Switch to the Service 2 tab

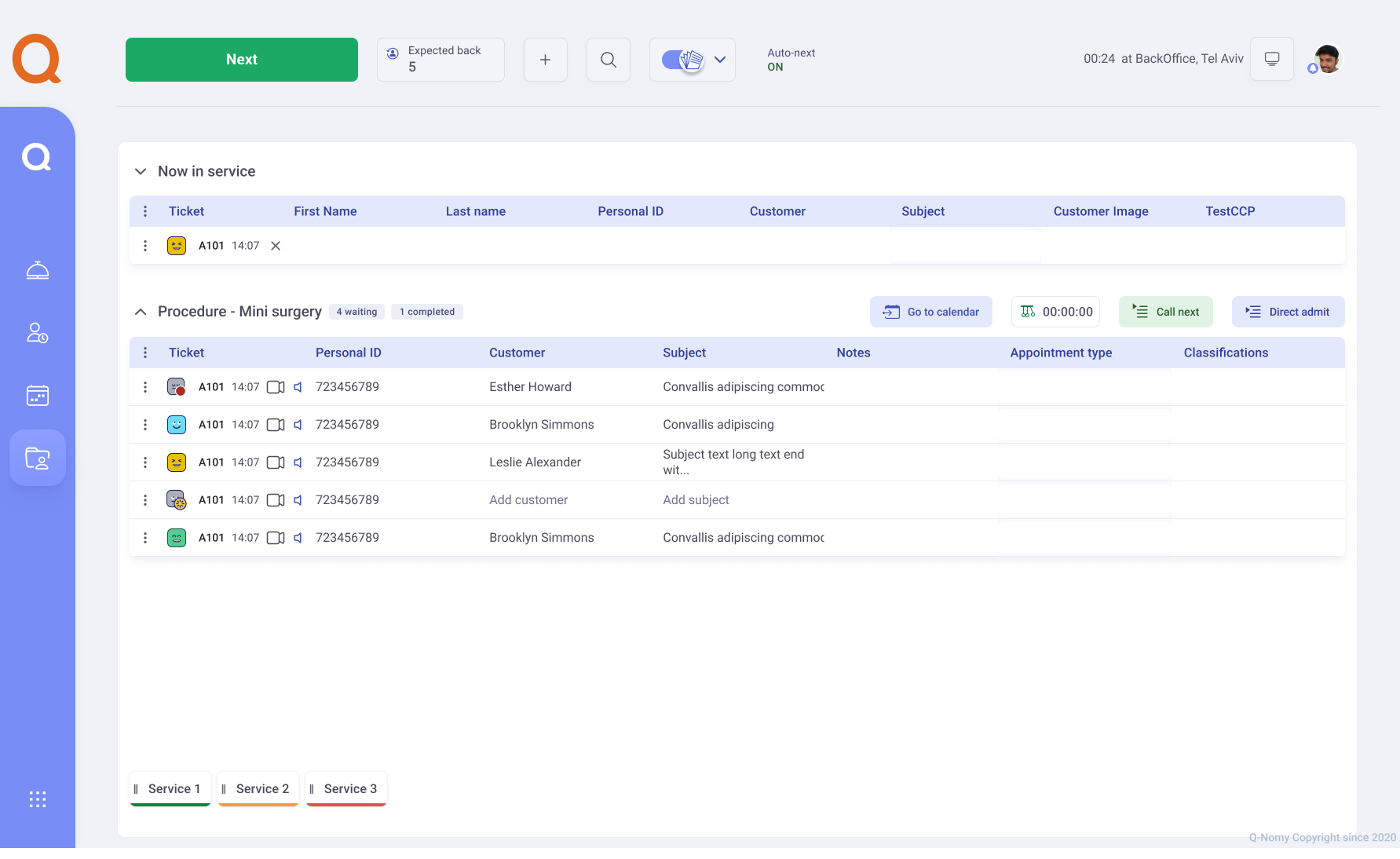tap(258, 788)
